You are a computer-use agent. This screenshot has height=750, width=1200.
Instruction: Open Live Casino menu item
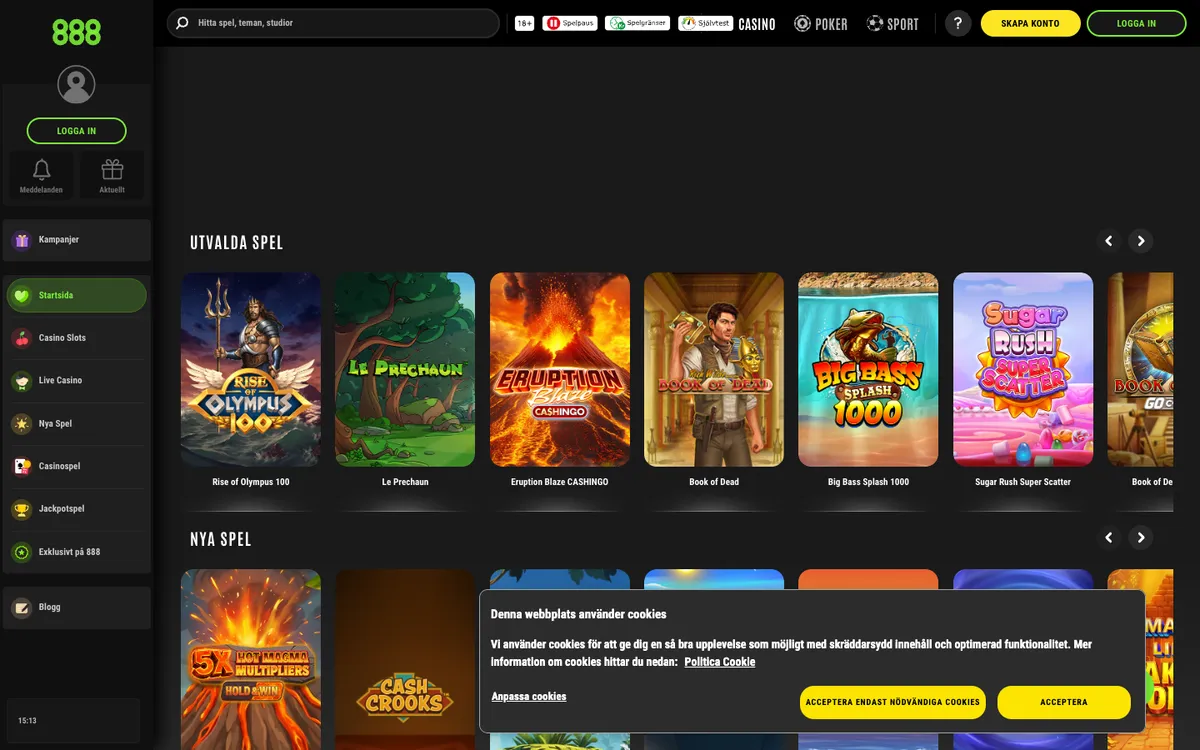coord(77,381)
